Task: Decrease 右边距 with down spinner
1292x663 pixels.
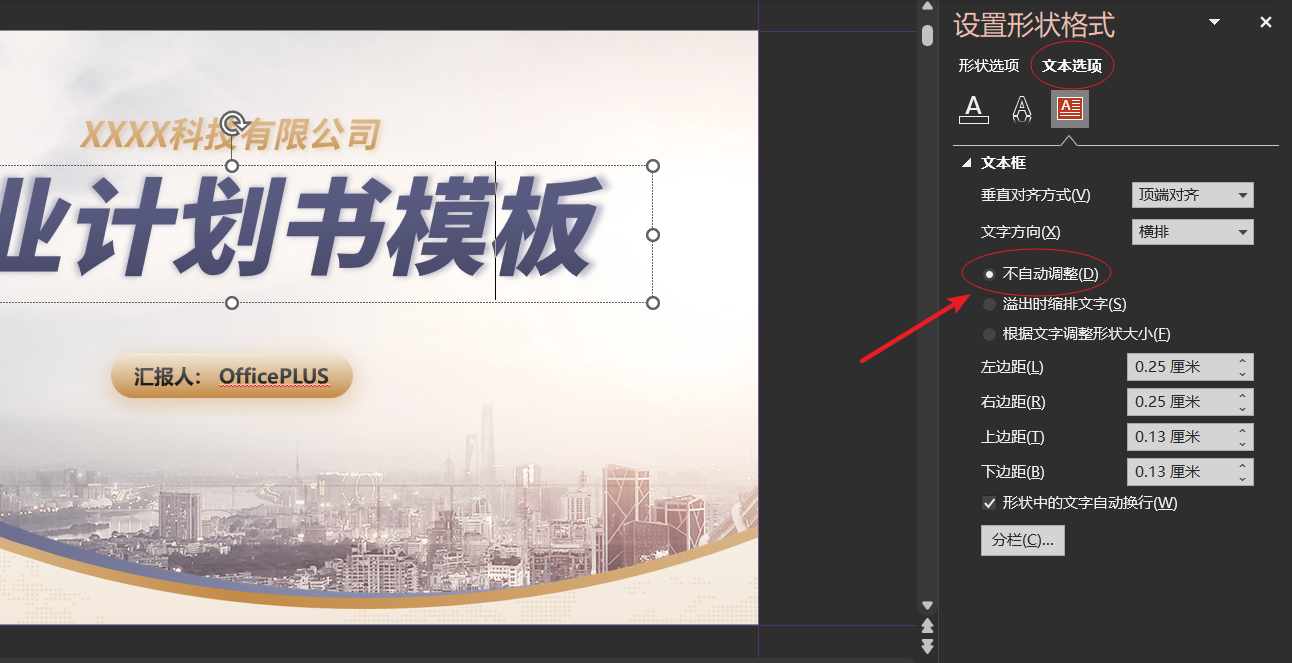Action: 1242,409
